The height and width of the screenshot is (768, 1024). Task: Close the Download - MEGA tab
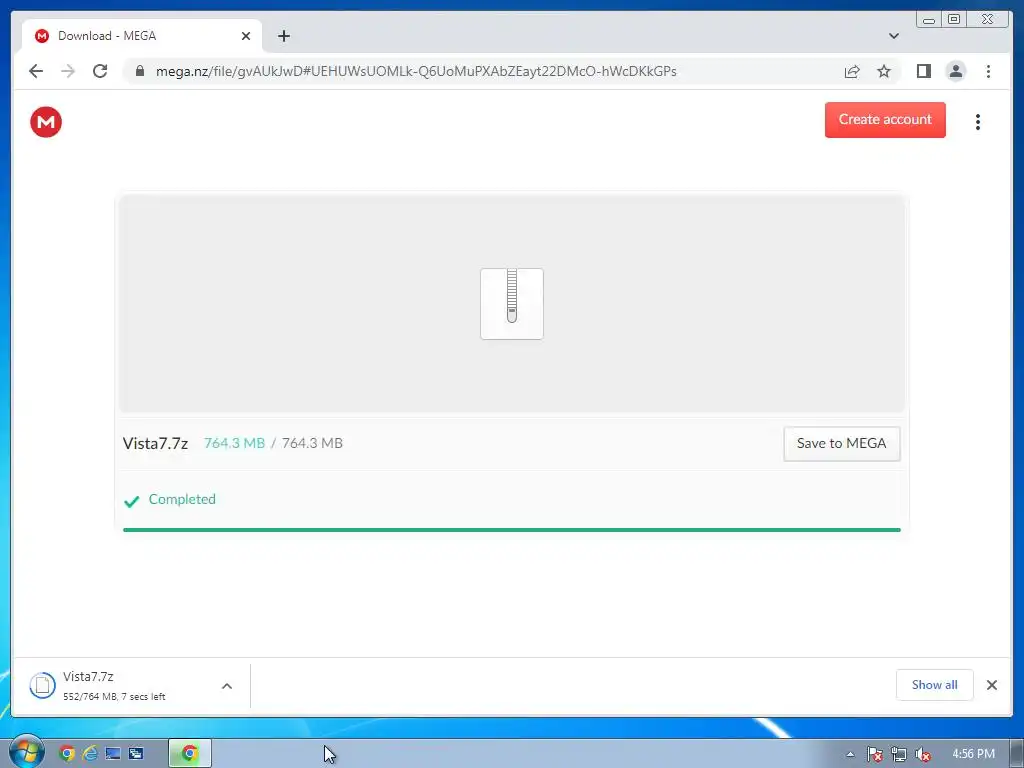point(246,36)
